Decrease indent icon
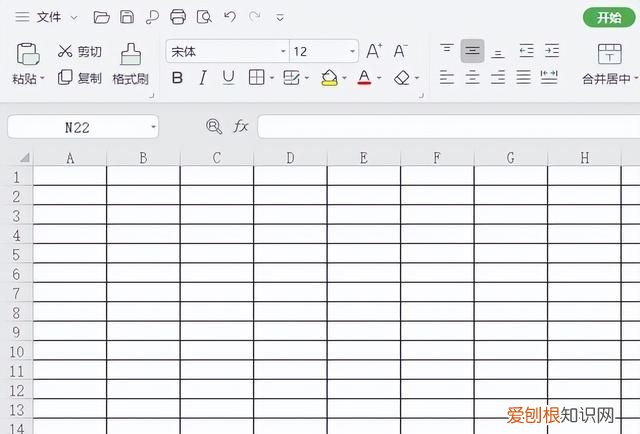The width and height of the screenshot is (640, 434). [527, 51]
